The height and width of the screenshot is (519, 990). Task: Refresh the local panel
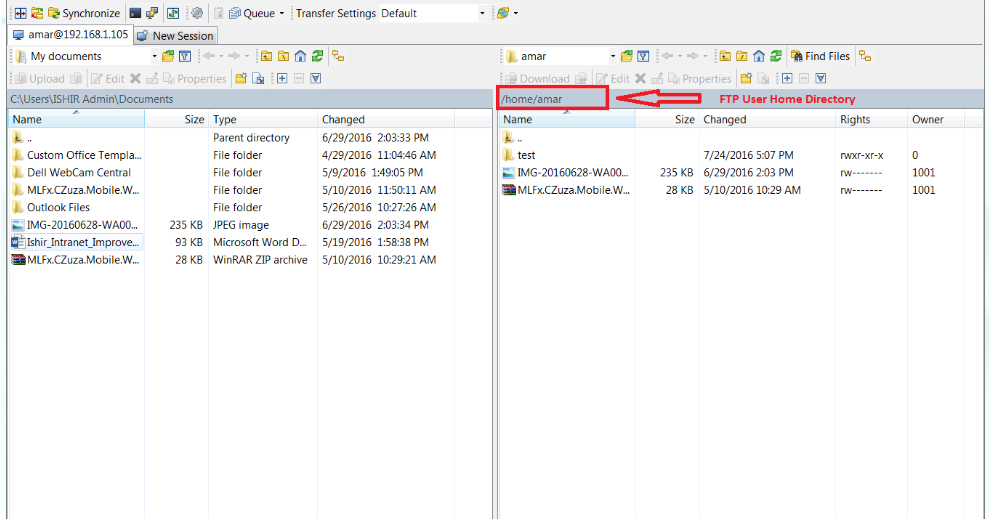pyautogui.click(x=318, y=56)
